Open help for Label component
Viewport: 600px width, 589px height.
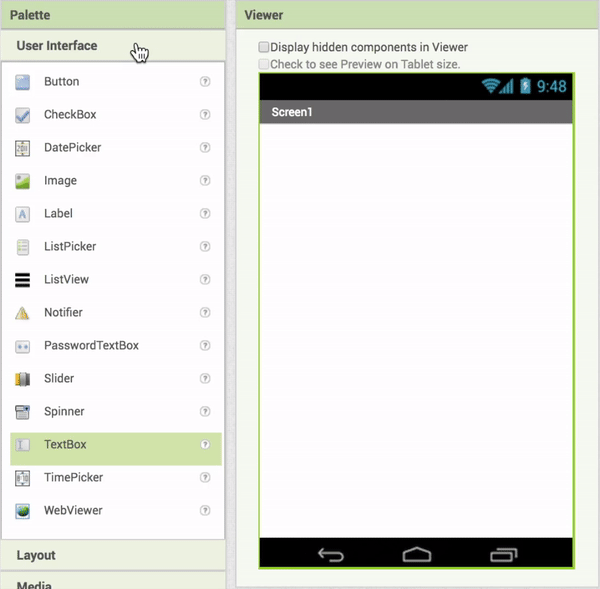tap(205, 213)
